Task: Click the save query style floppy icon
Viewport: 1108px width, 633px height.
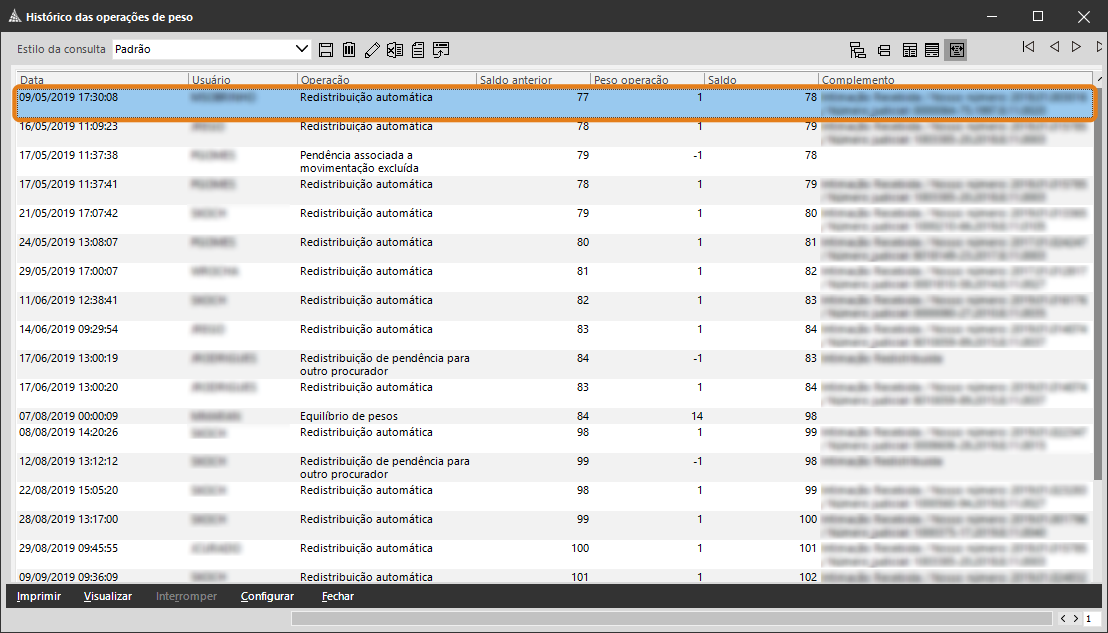Action: coord(326,49)
